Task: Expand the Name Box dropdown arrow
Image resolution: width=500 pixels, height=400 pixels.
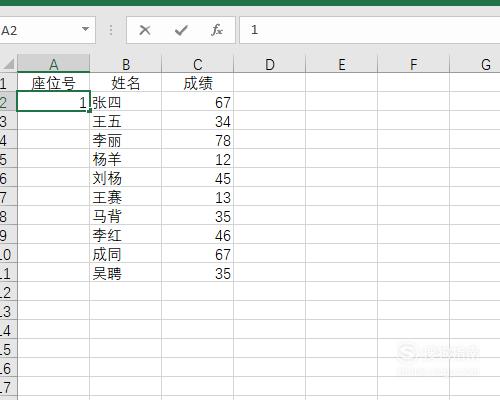Action: (x=85, y=30)
